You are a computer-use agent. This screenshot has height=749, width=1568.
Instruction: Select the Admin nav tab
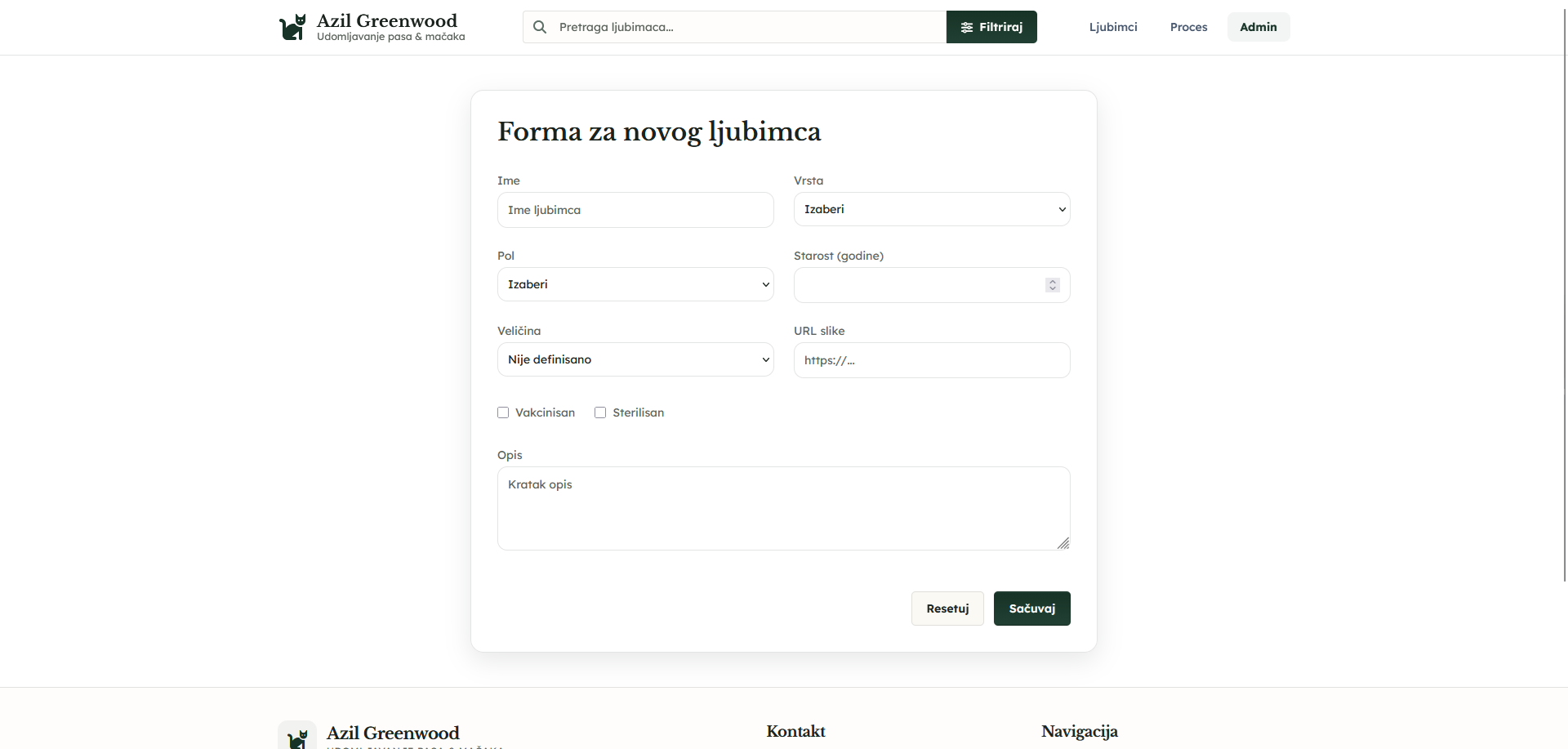point(1258,27)
